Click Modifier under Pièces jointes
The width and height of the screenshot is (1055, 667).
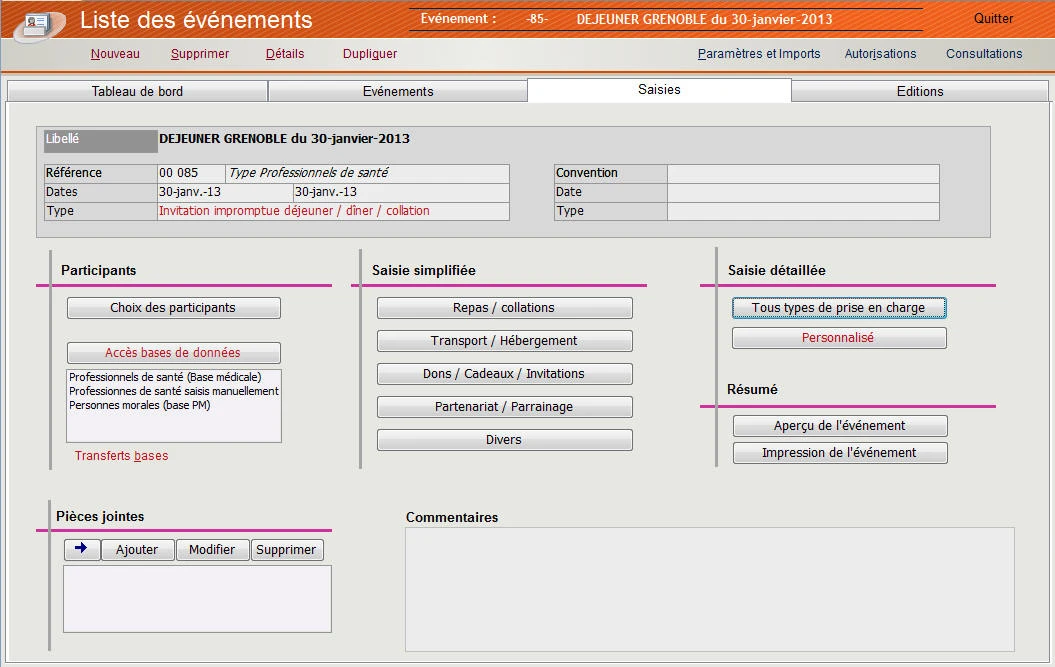(x=212, y=550)
